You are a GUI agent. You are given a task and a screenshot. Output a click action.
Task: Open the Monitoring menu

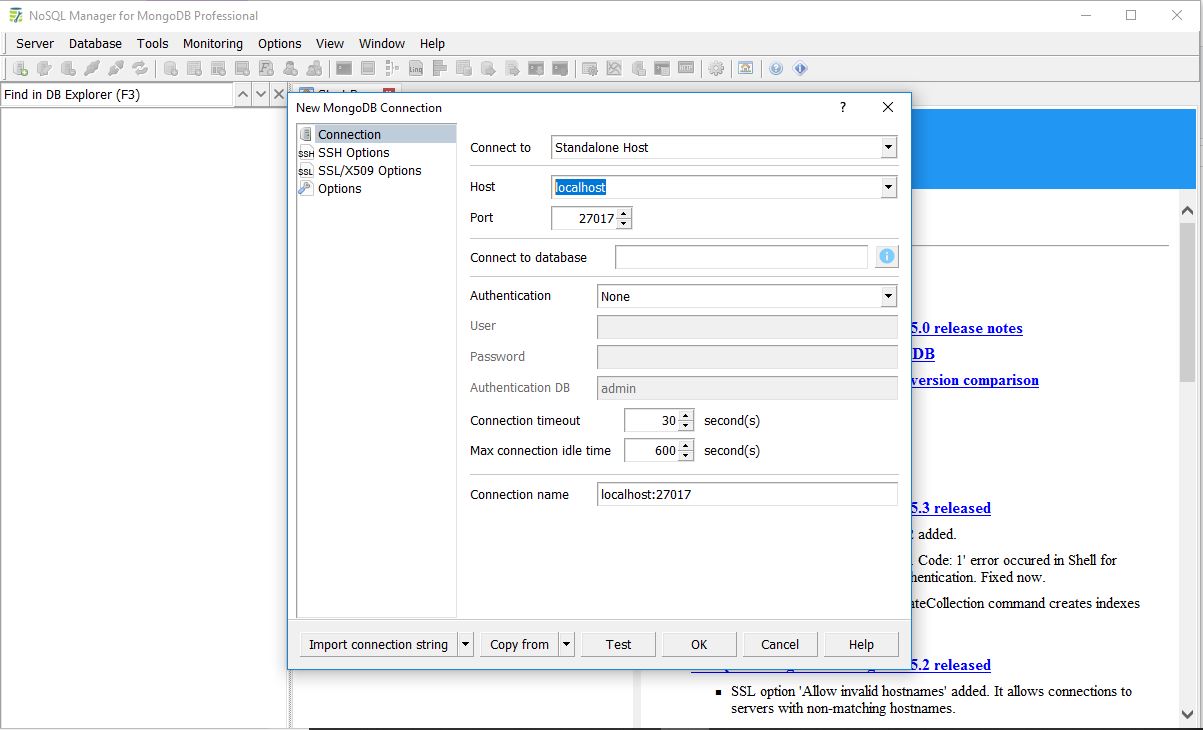coord(212,43)
